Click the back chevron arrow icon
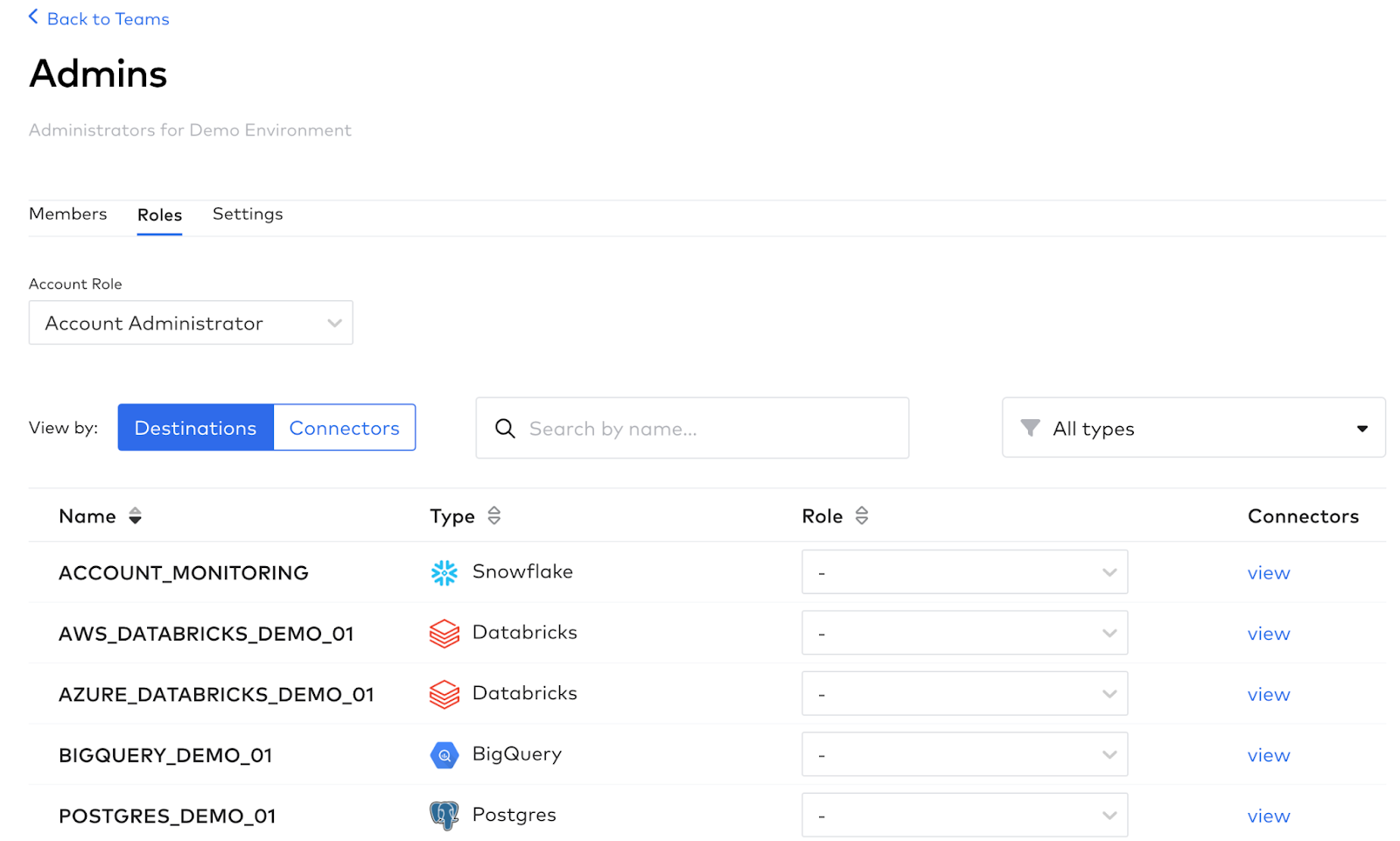Viewport: 1400px width, 841px height. [33, 17]
